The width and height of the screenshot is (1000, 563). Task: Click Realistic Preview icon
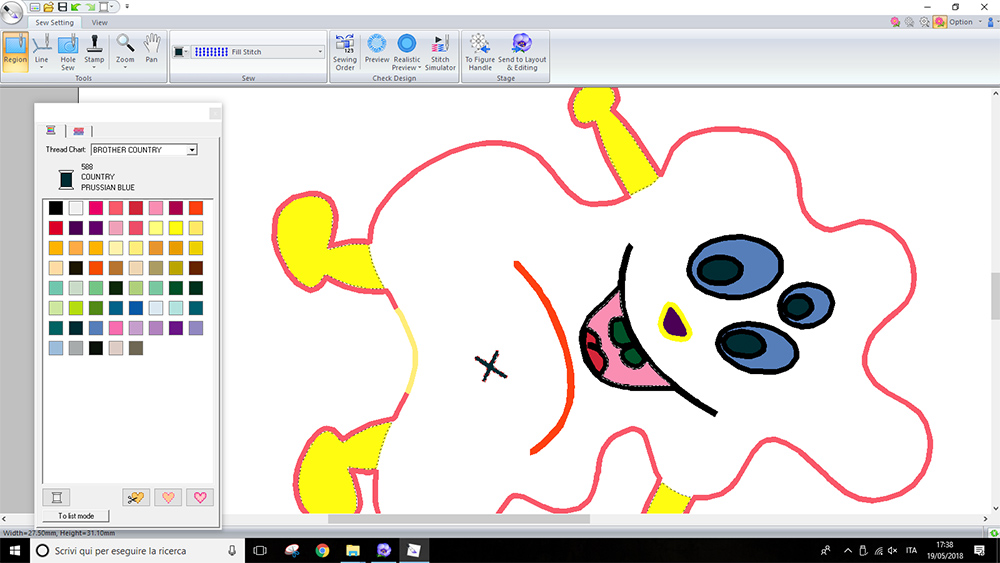tap(407, 44)
